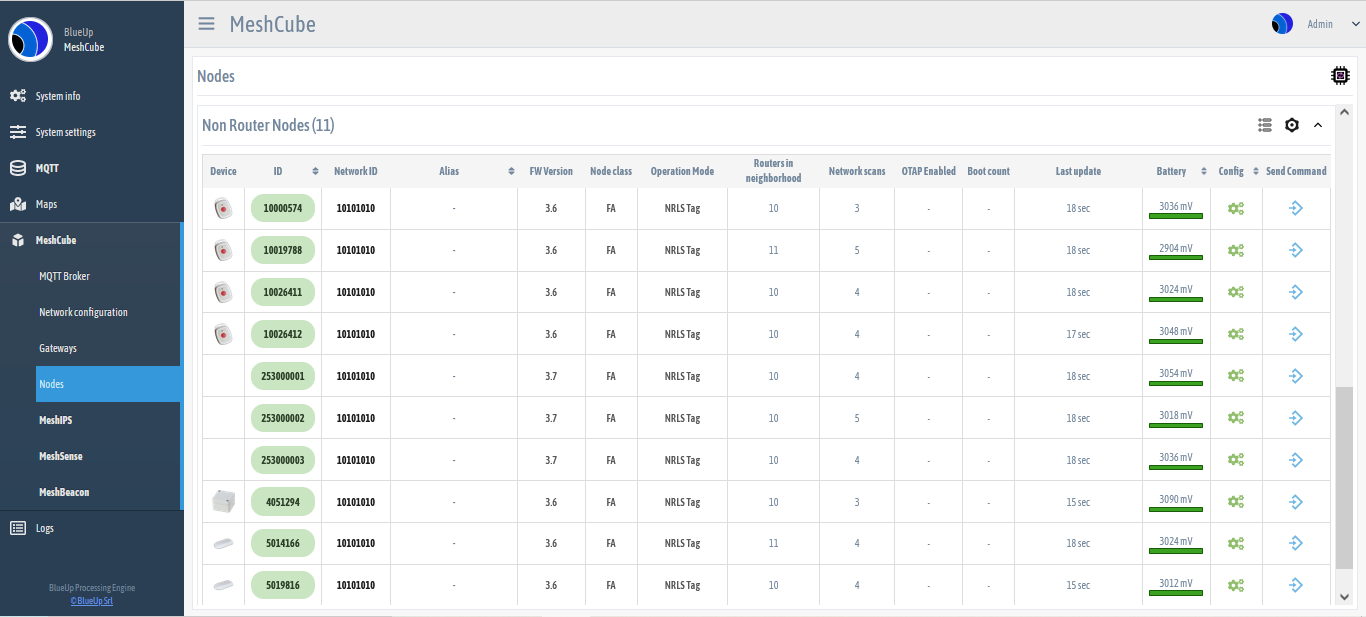The height and width of the screenshot is (617, 1366).
Task: Collapse the Non Router Nodes panel
Action: point(1318,125)
